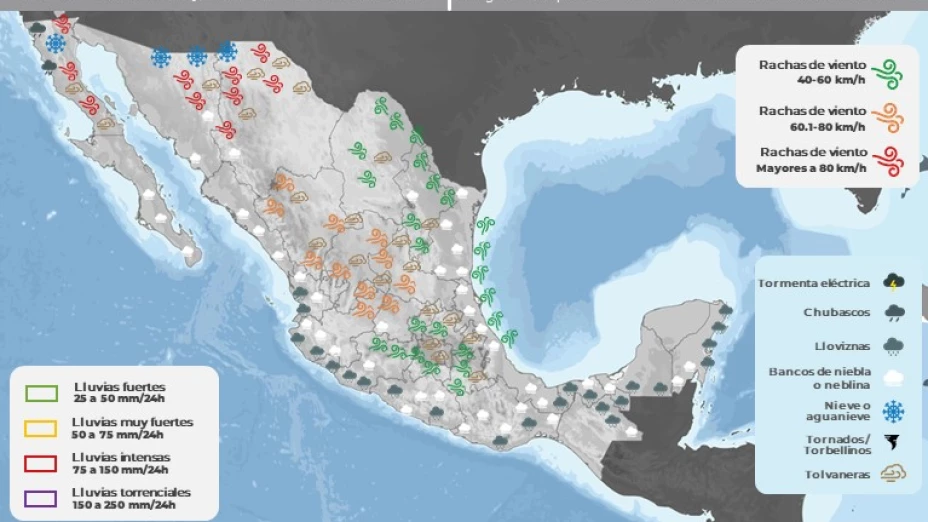The image size is (928, 522).
Task: Click the red wind gust icon for Mayores a 80 km/h
Action: click(887, 160)
